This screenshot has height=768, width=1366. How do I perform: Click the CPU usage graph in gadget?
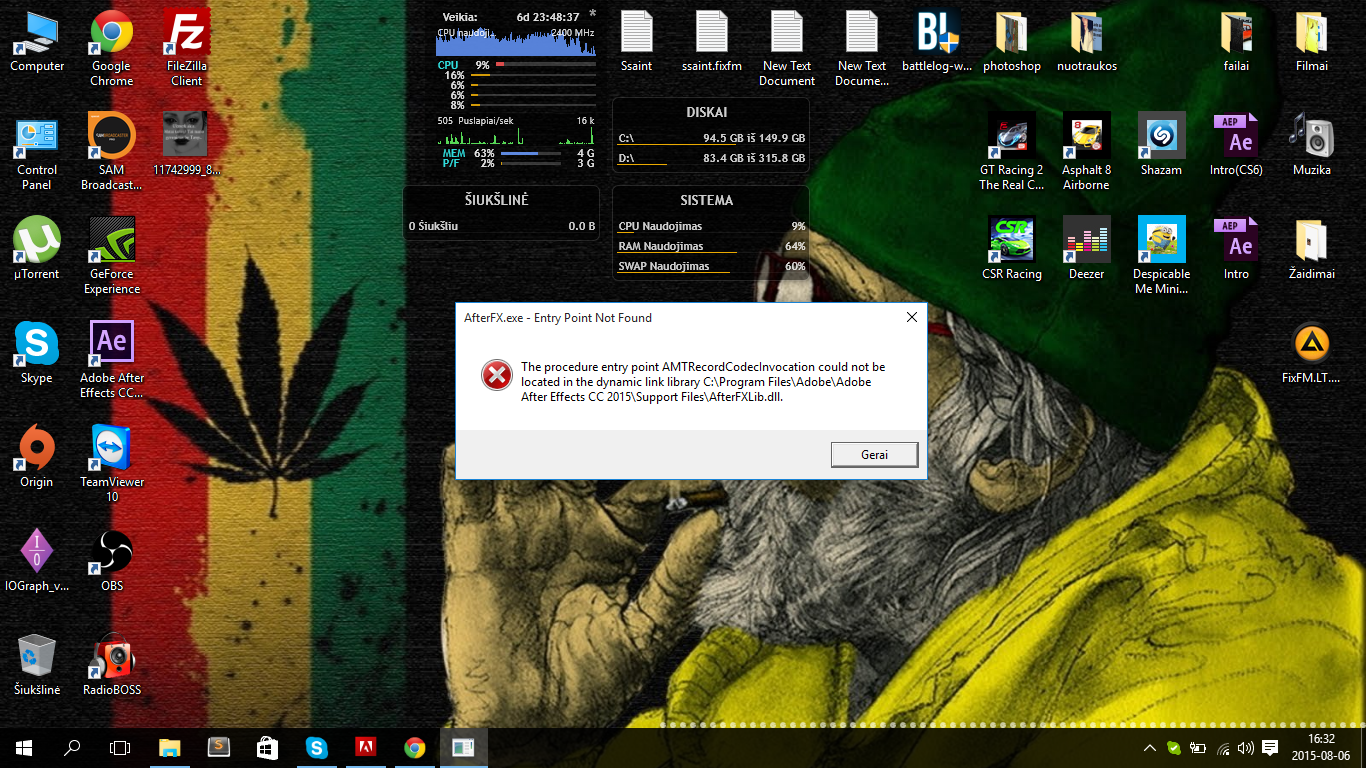point(516,41)
